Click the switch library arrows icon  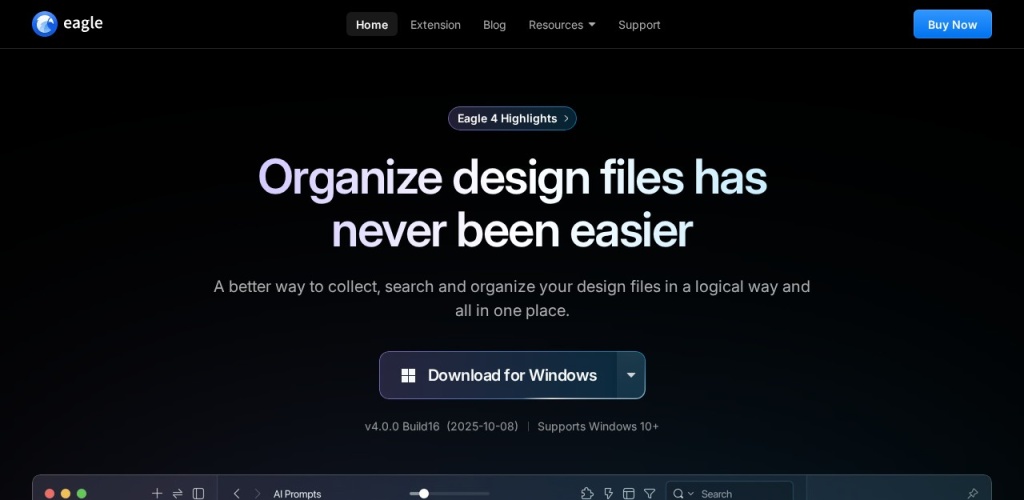pyautogui.click(x=177, y=493)
